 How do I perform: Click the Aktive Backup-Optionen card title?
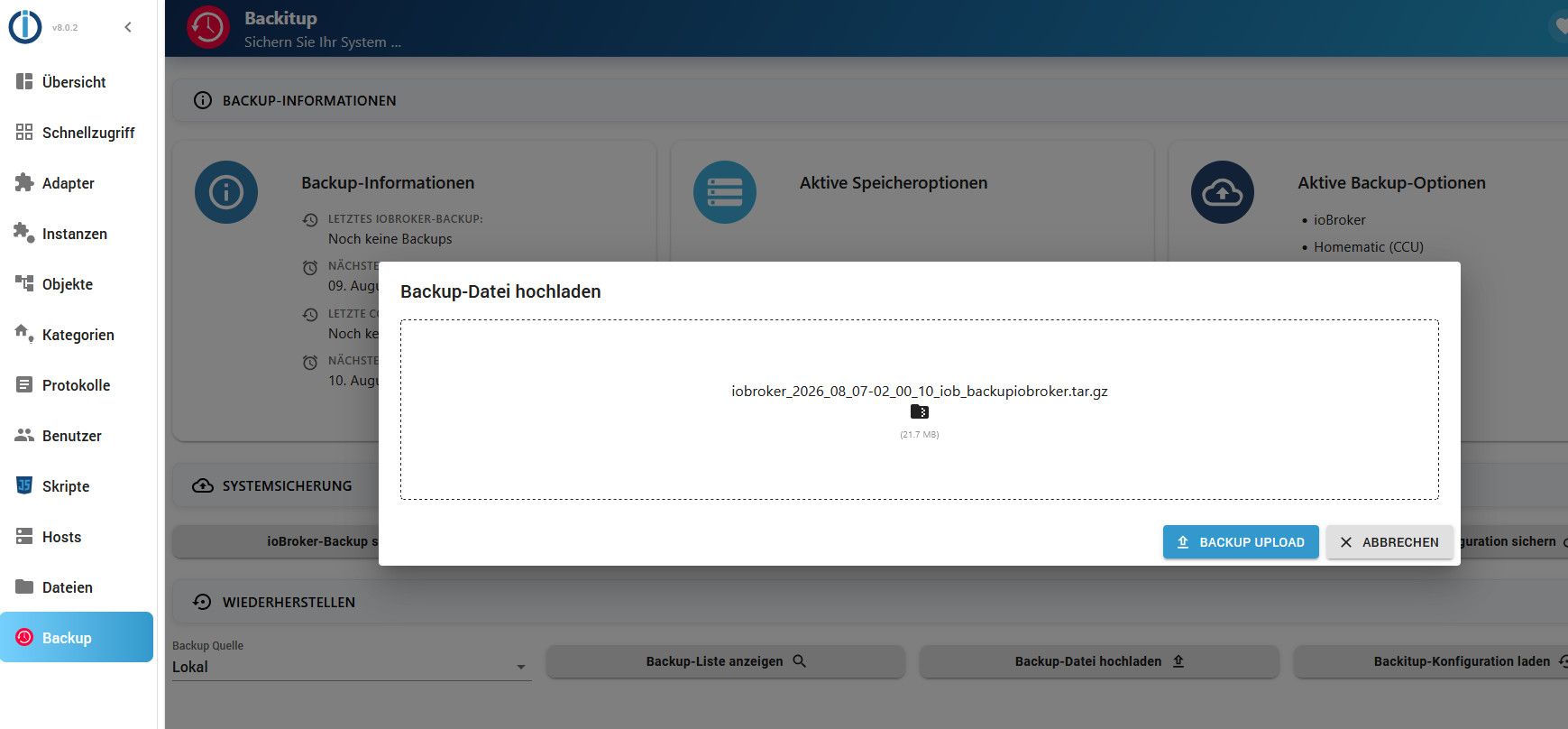(1392, 183)
